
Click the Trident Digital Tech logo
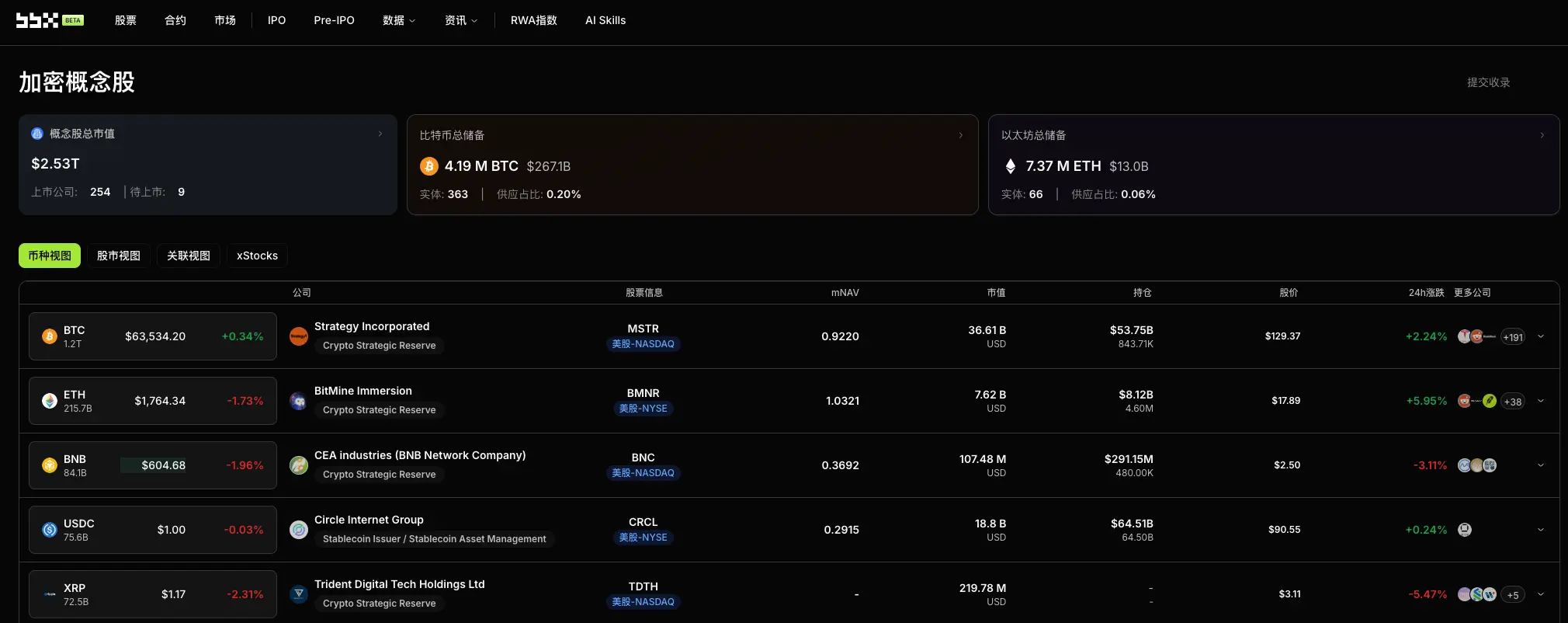[x=299, y=594]
